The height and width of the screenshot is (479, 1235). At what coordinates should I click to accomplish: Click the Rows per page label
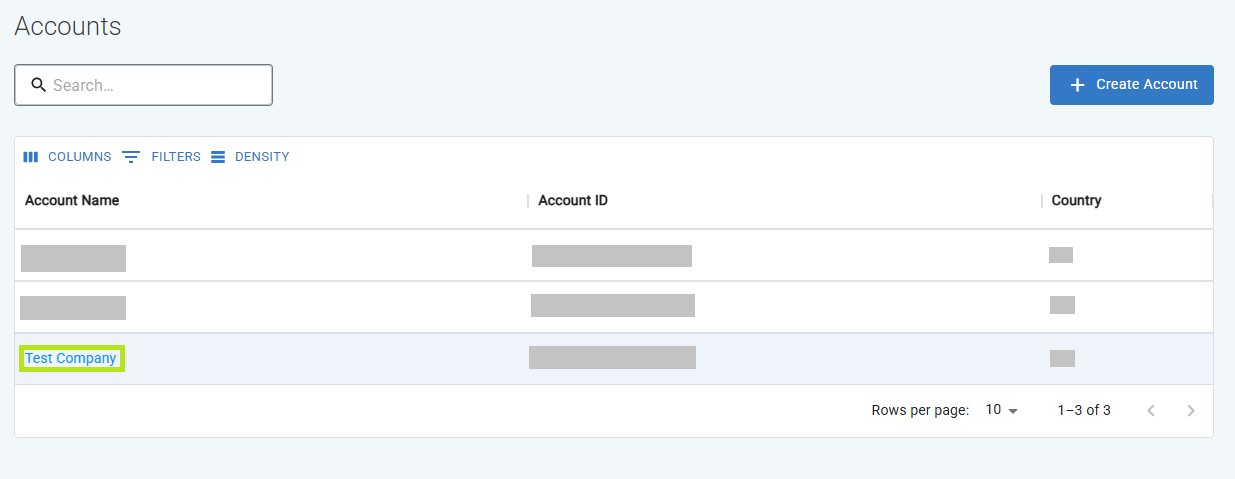click(x=920, y=410)
